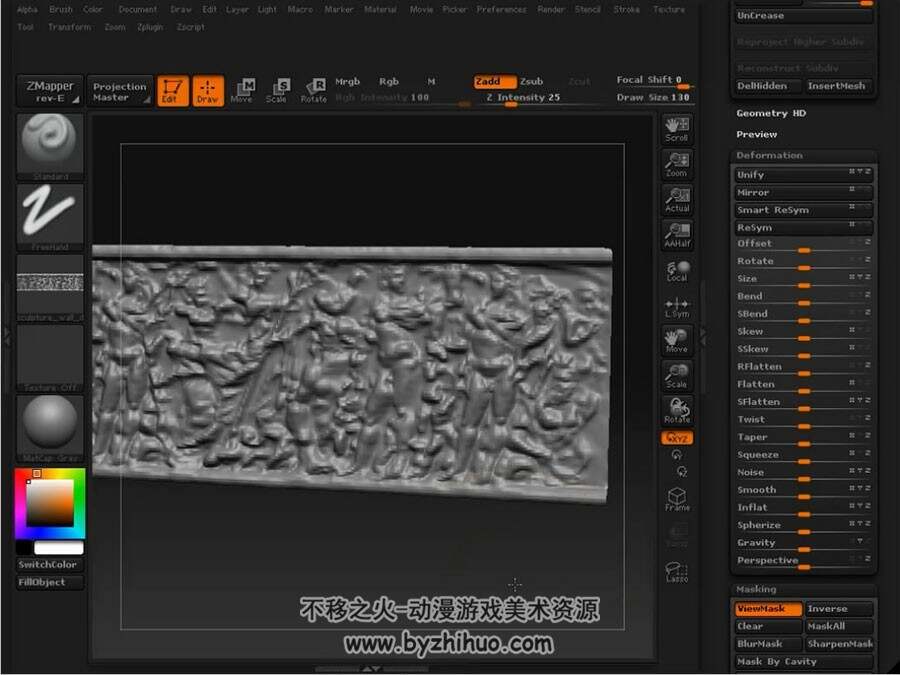Click the UnCrease button
900x675 pixels.
[x=804, y=16]
